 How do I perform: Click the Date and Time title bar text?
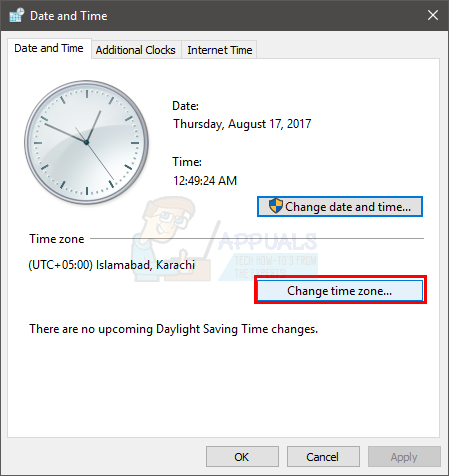click(x=69, y=16)
